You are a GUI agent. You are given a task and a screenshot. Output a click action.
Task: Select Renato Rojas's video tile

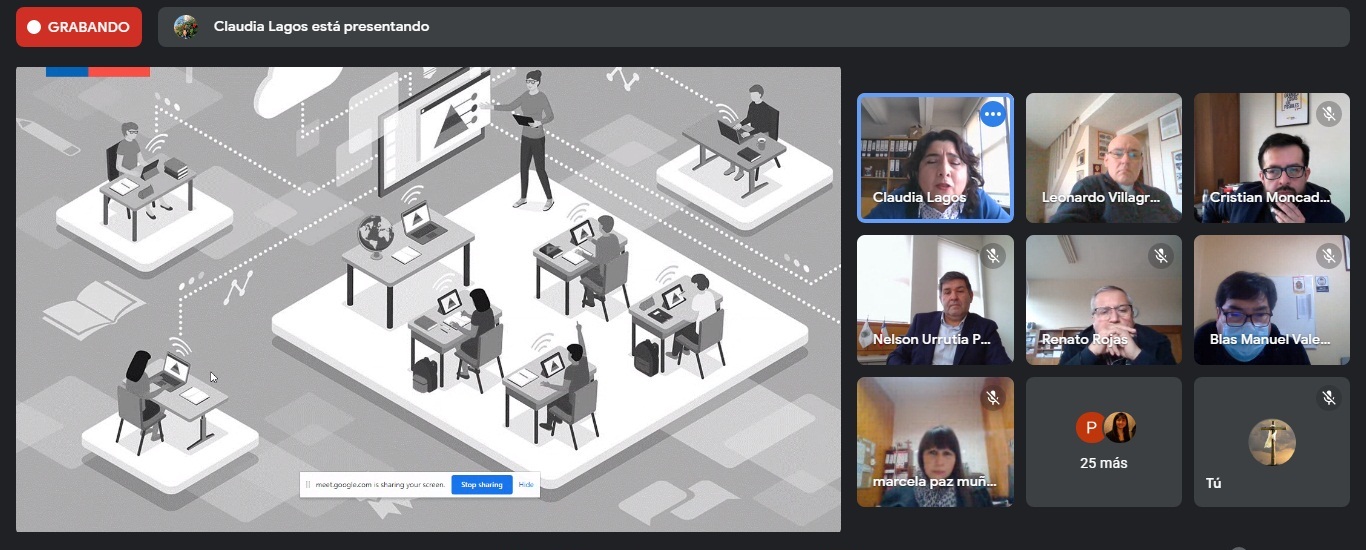point(1104,299)
